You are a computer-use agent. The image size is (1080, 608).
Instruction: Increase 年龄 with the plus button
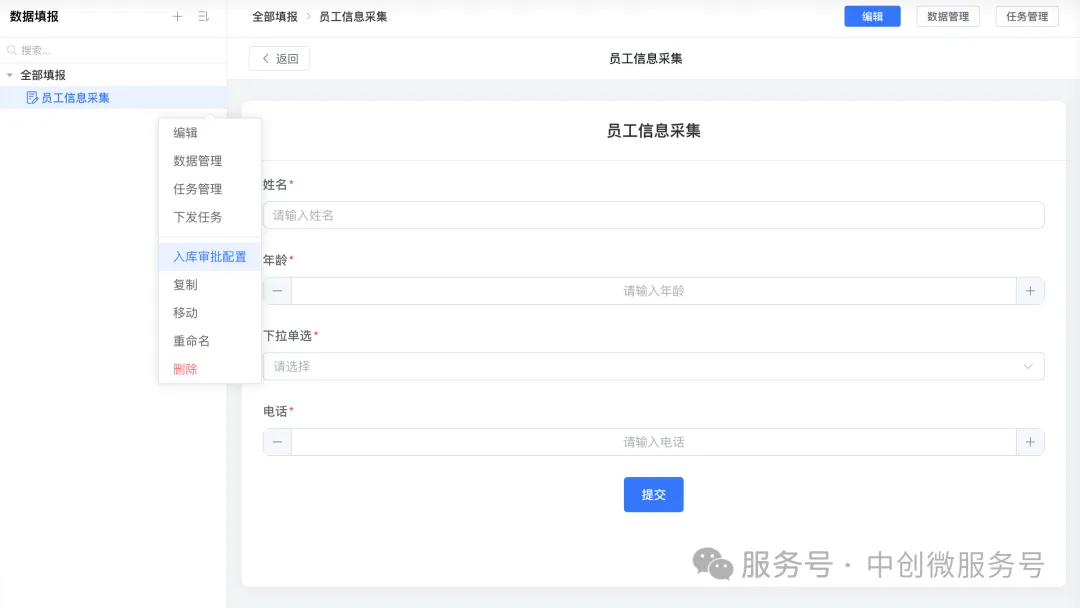click(x=1030, y=291)
